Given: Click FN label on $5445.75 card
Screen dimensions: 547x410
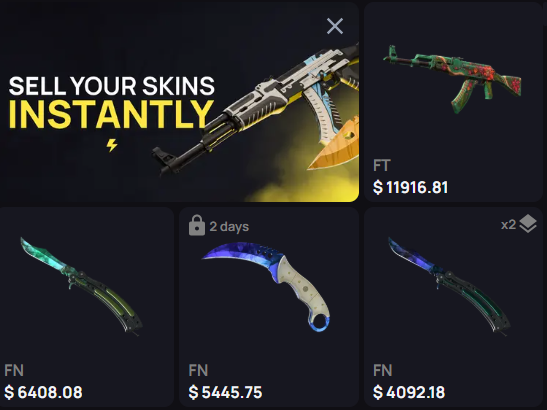Looking at the screenshot, I should (x=198, y=370).
